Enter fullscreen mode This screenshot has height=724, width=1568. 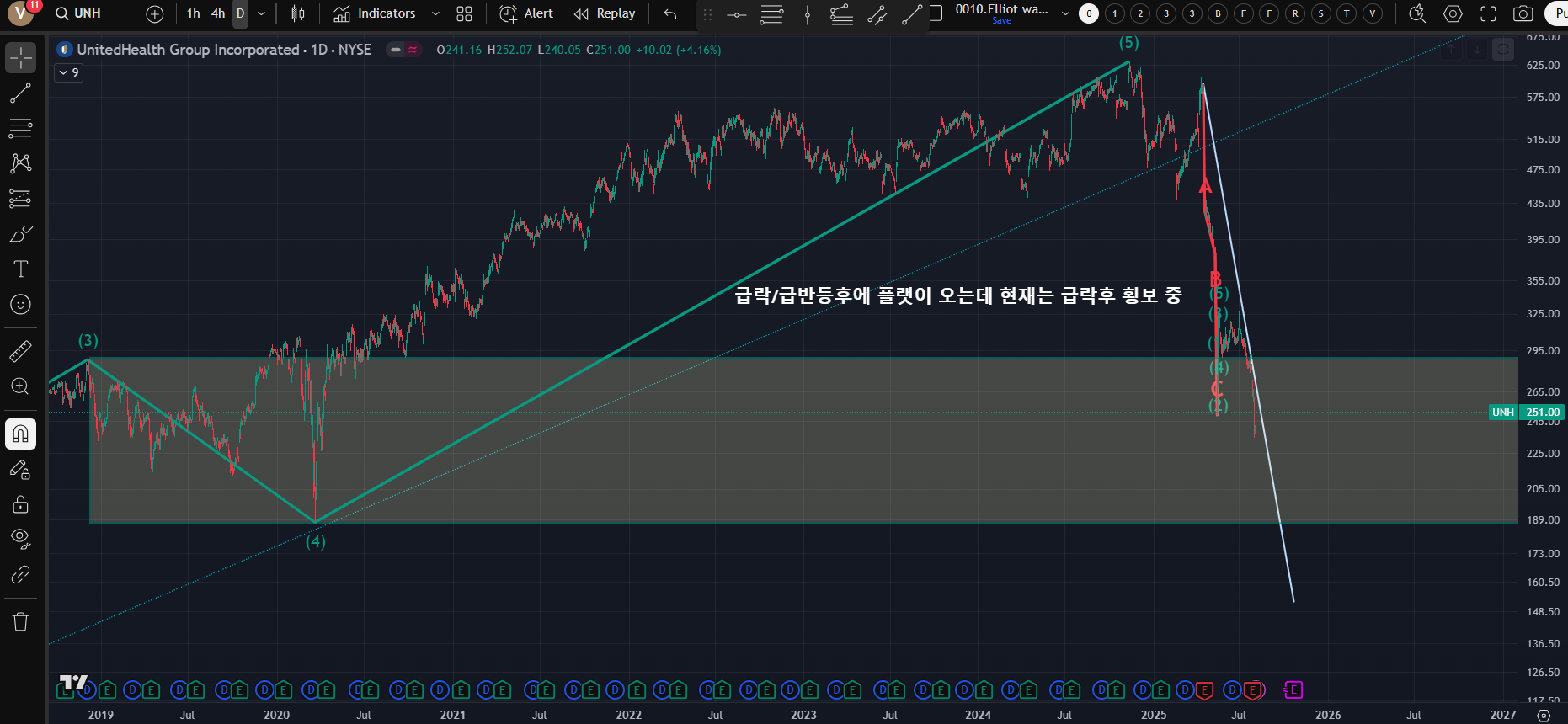pyautogui.click(x=1488, y=13)
